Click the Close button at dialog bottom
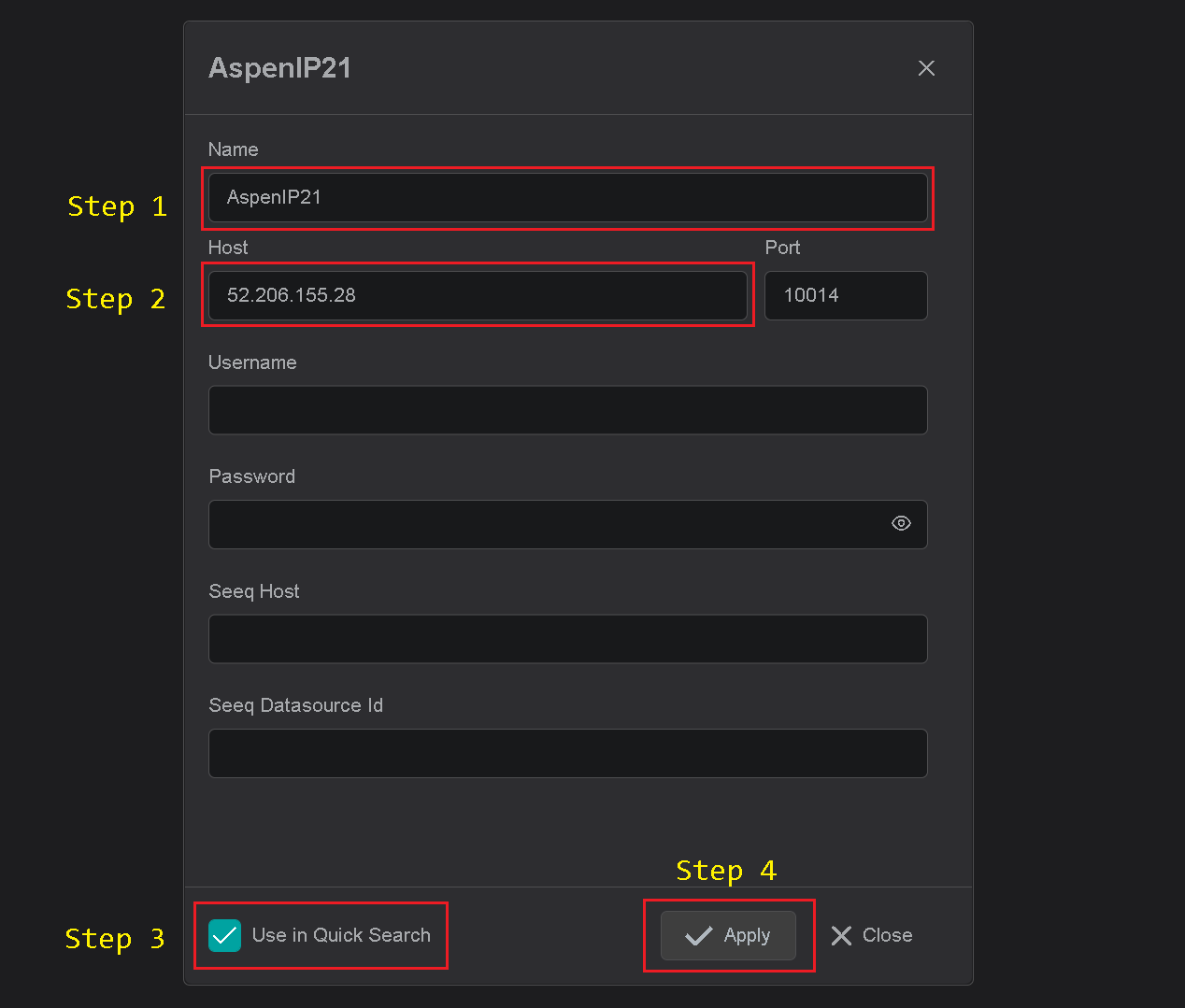 871,935
